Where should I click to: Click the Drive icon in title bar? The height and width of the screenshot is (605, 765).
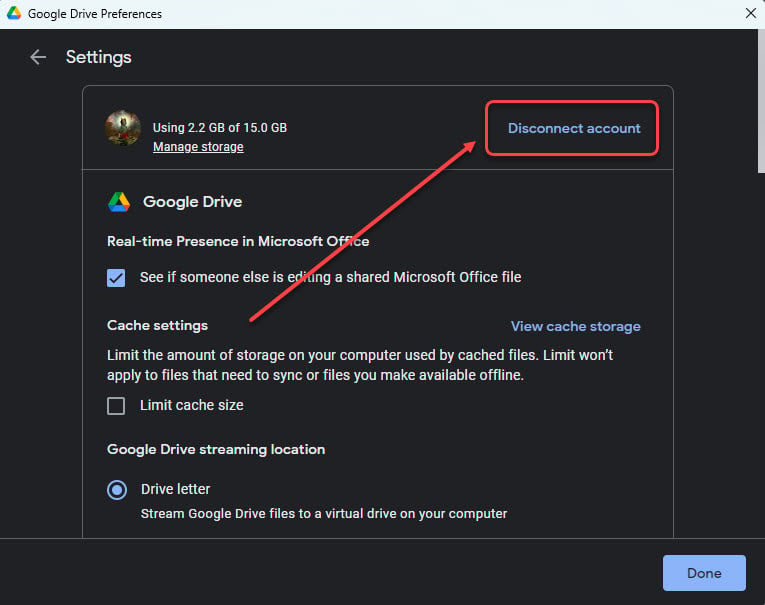14,13
